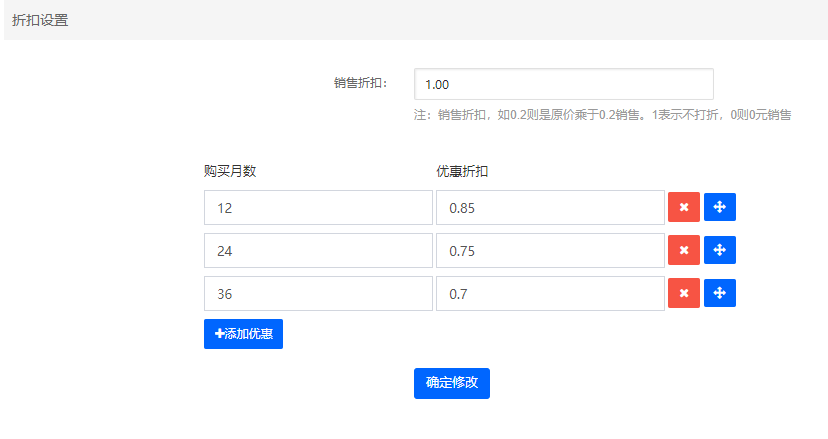Click the 购买月数 column heading
828x439 pixels.
(230, 171)
